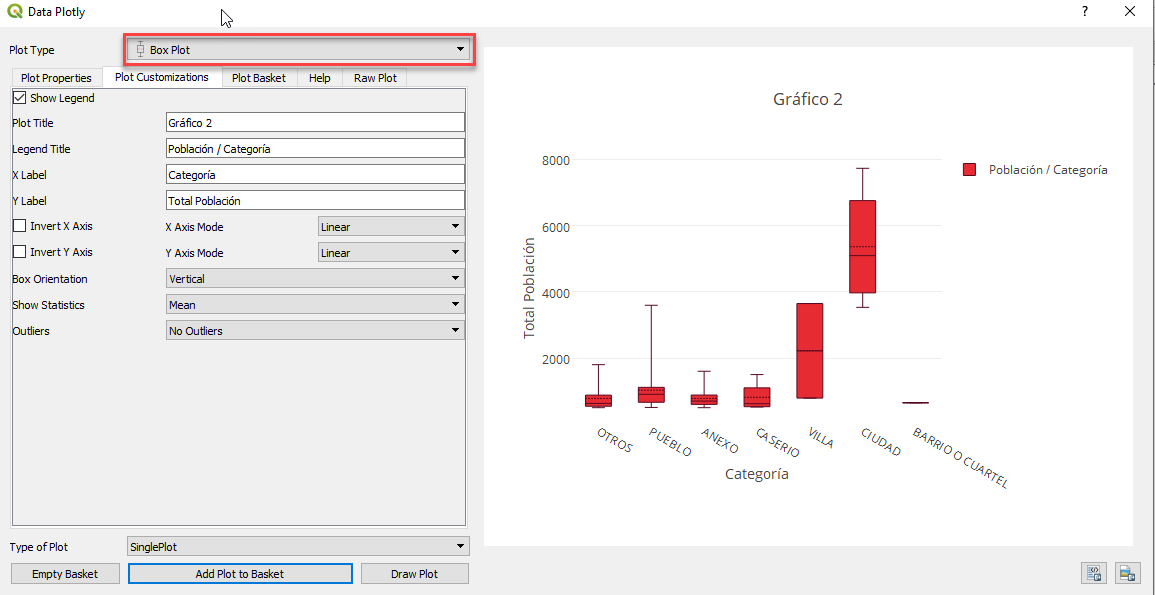Click the Empty Basket button
The height and width of the screenshot is (595, 1155).
point(64,573)
